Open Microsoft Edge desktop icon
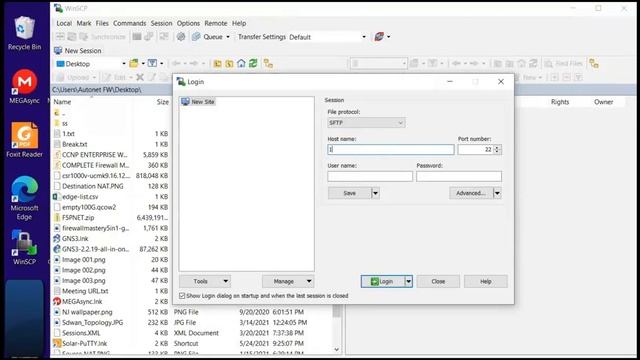 coord(24,198)
